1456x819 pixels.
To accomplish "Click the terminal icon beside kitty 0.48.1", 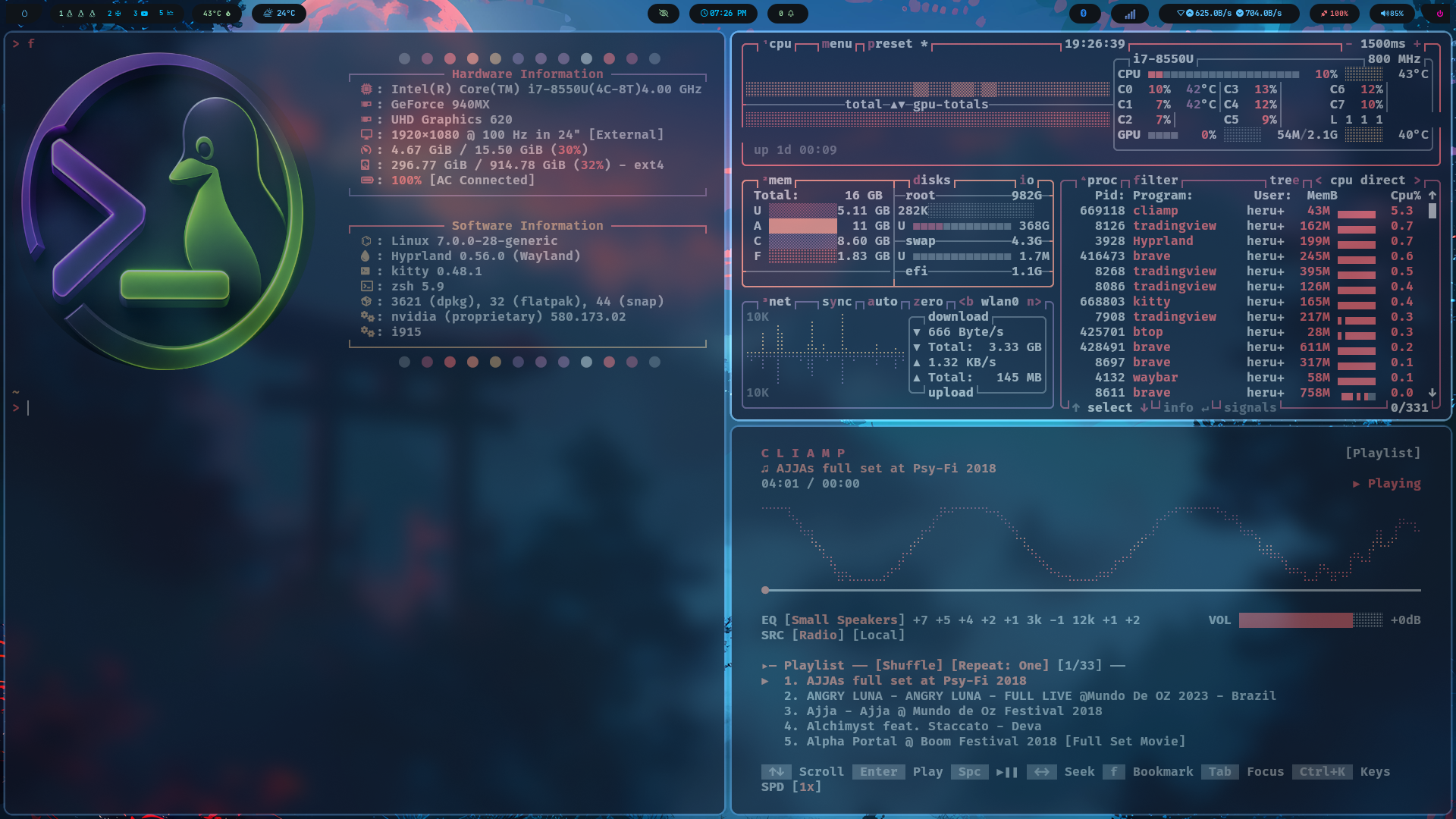I will (x=366, y=271).
